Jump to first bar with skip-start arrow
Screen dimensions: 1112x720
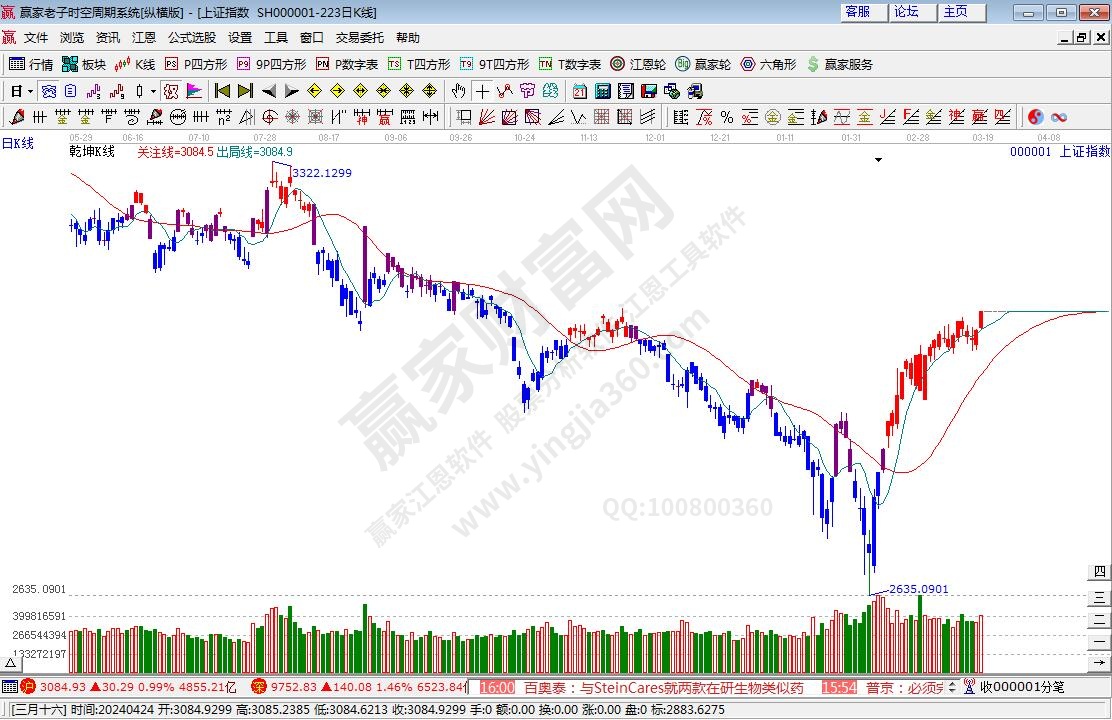(222, 91)
